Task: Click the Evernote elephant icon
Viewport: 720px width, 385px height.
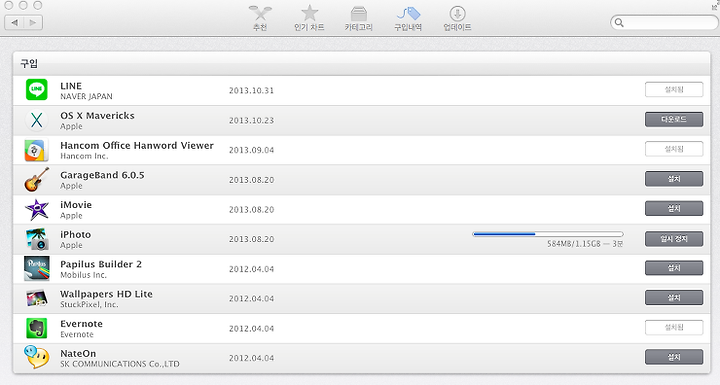Action: [37, 328]
